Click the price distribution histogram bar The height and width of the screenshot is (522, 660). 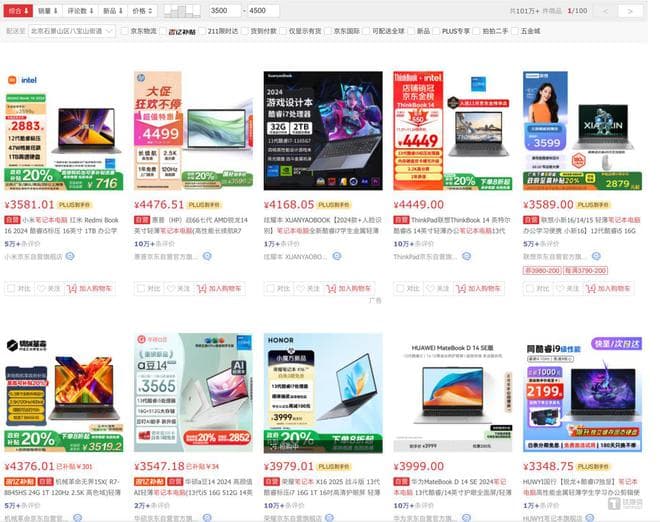[182, 11]
